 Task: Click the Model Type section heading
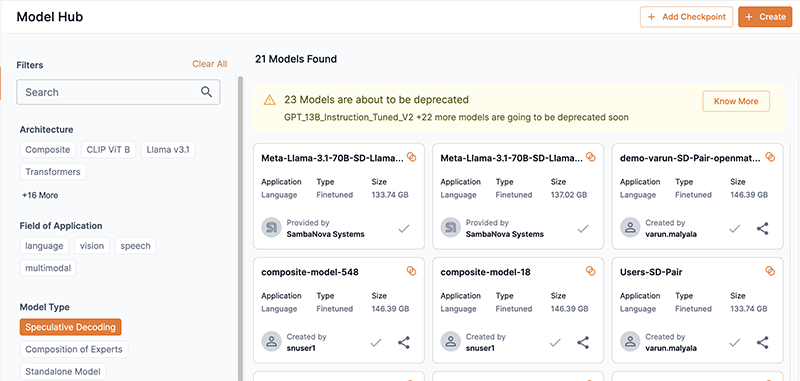pos(44,307)
